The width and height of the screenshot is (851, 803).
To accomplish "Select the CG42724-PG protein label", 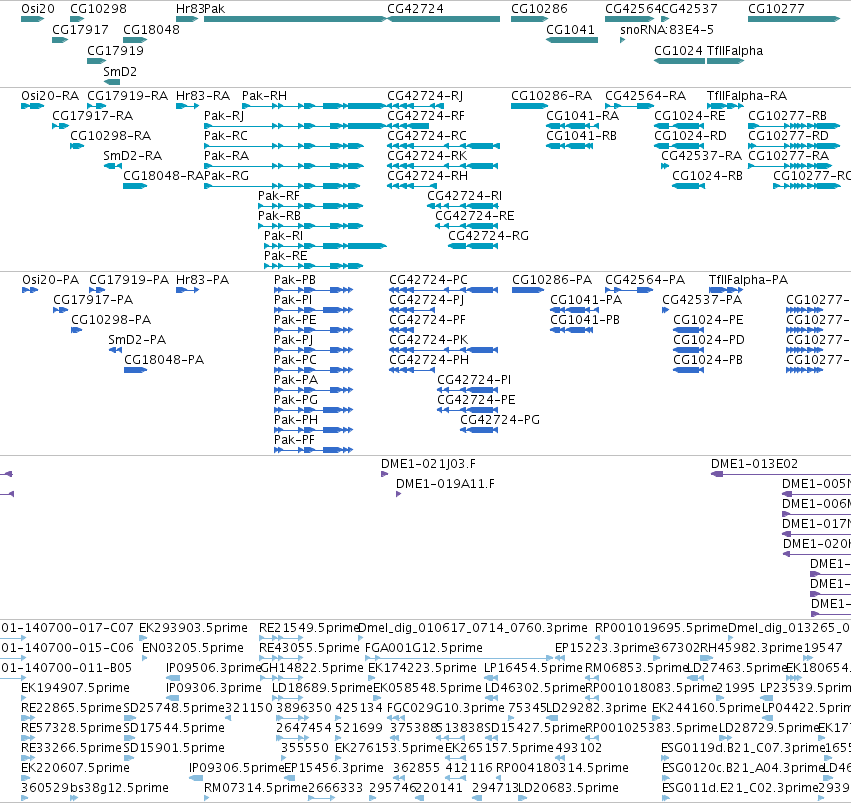I will (500, 420).
